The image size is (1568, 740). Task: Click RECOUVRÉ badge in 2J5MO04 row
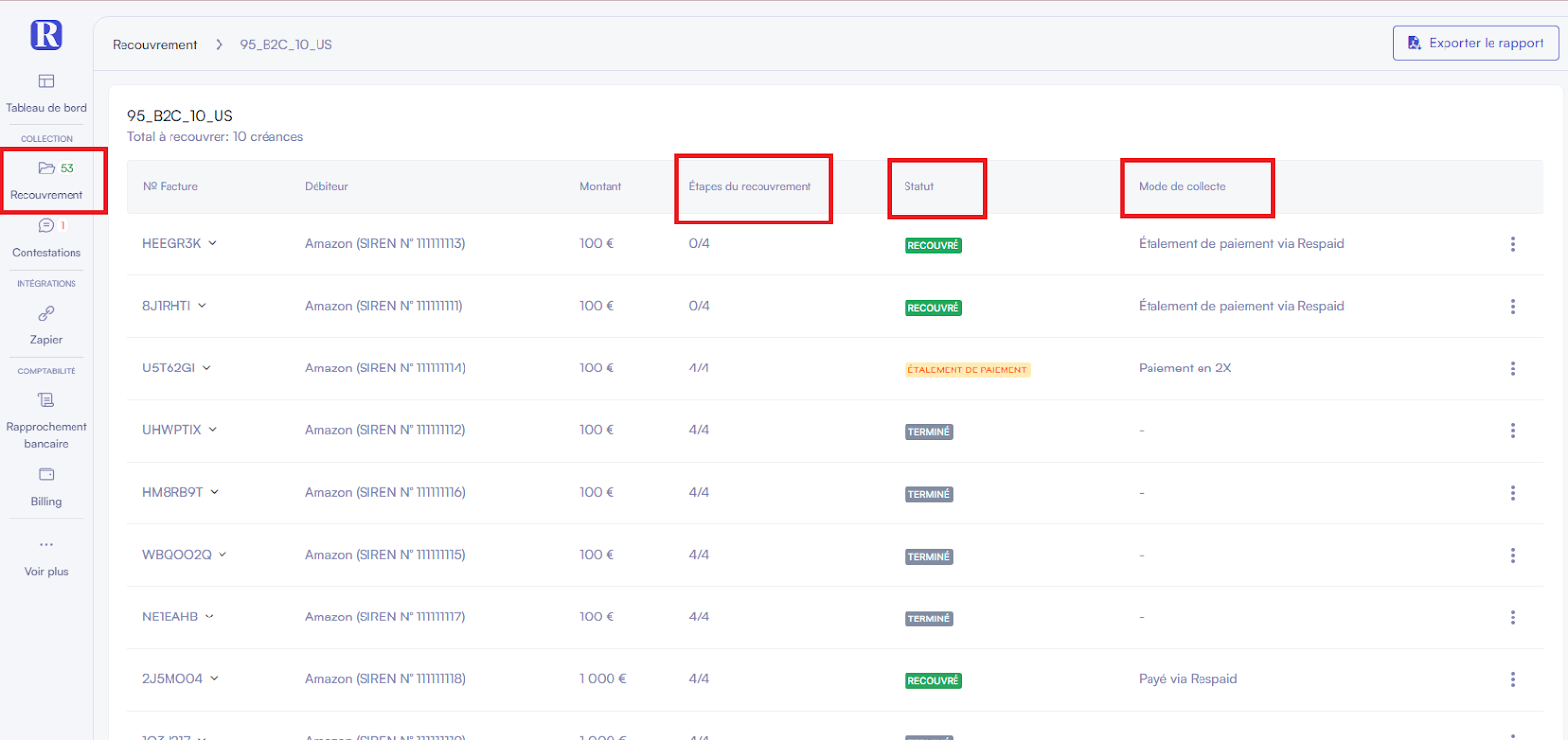tap(933, 681)
